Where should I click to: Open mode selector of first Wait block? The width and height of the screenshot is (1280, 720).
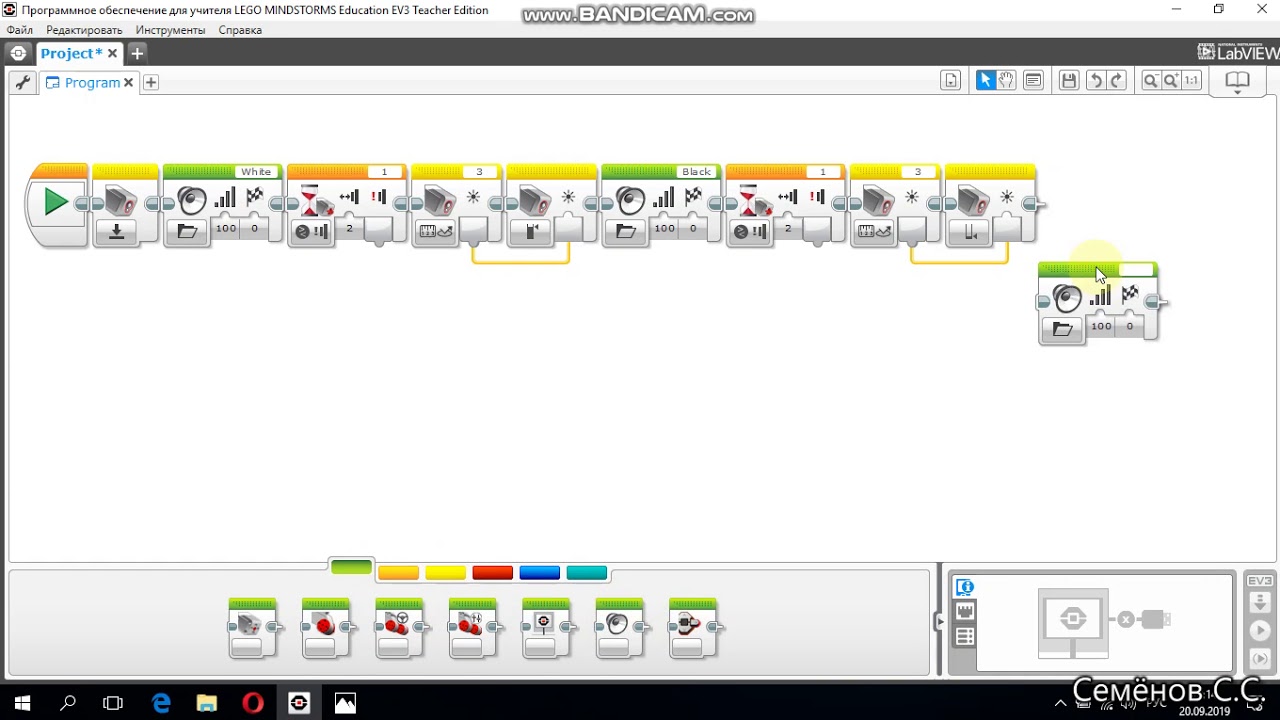click(x=312, y=232)
